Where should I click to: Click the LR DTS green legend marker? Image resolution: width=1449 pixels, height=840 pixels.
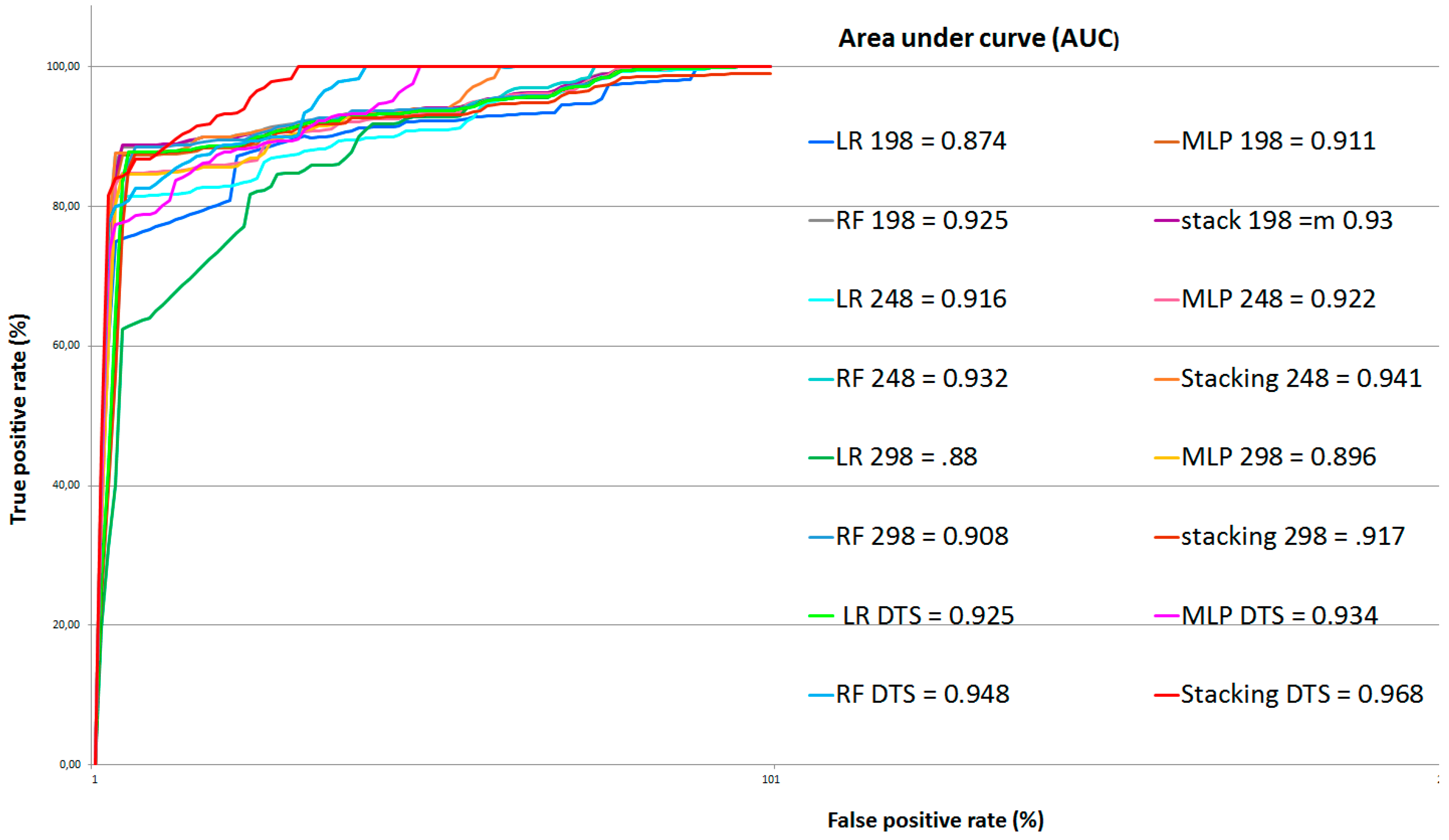[821, 616]
